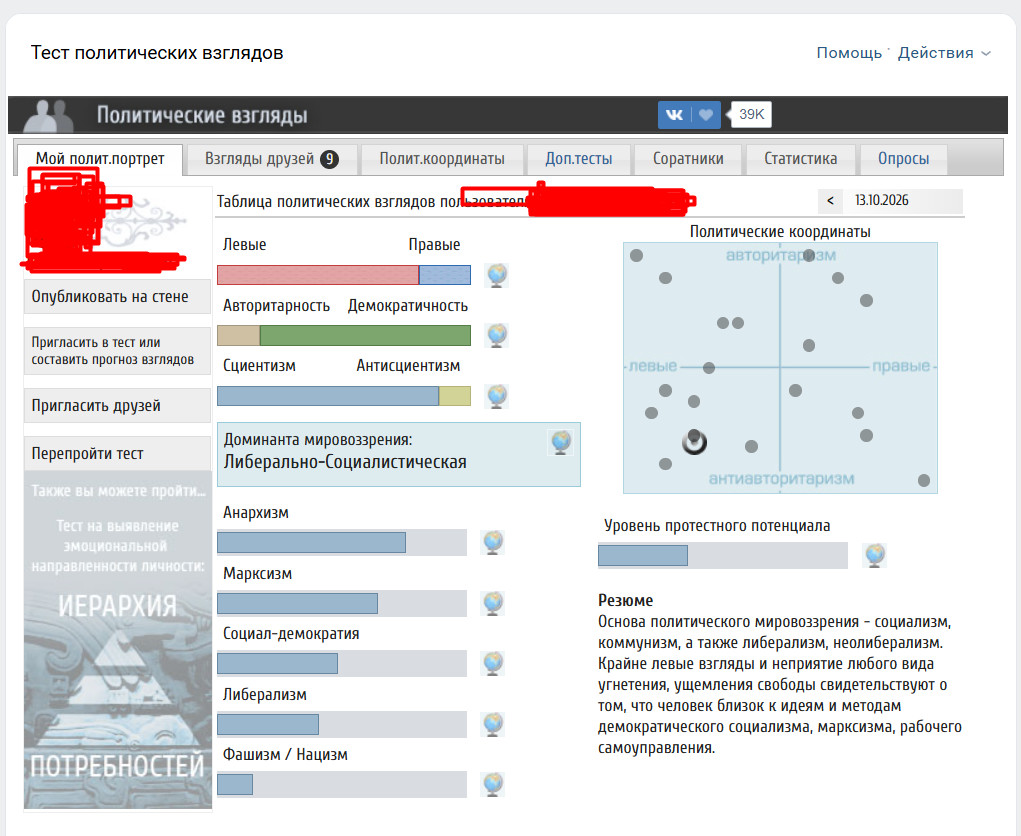Switch to the Доп.тесты tab

tap(579, 159)
